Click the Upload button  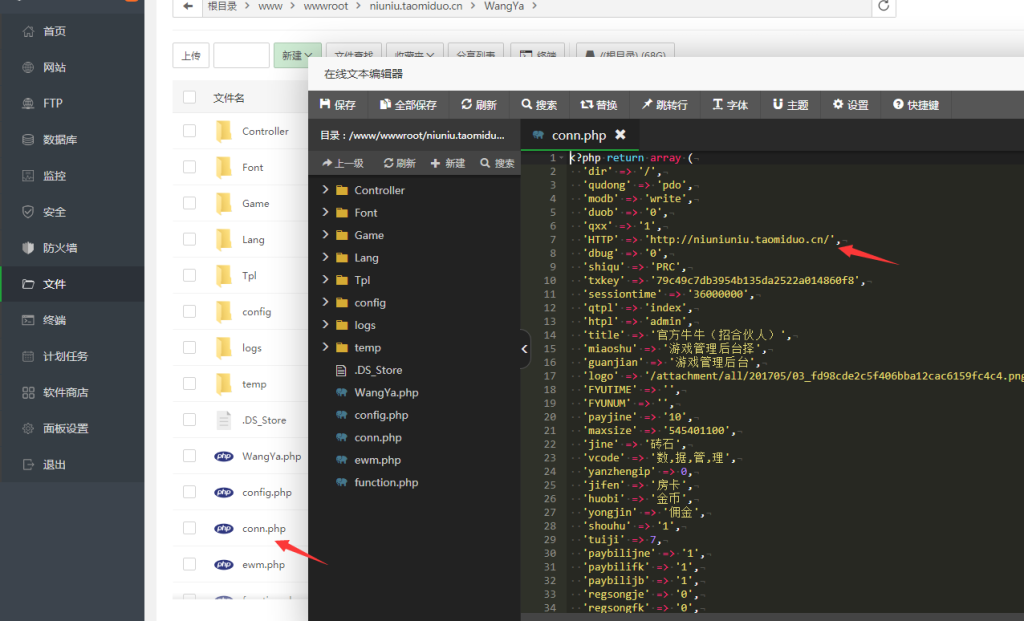click(191, 55)
